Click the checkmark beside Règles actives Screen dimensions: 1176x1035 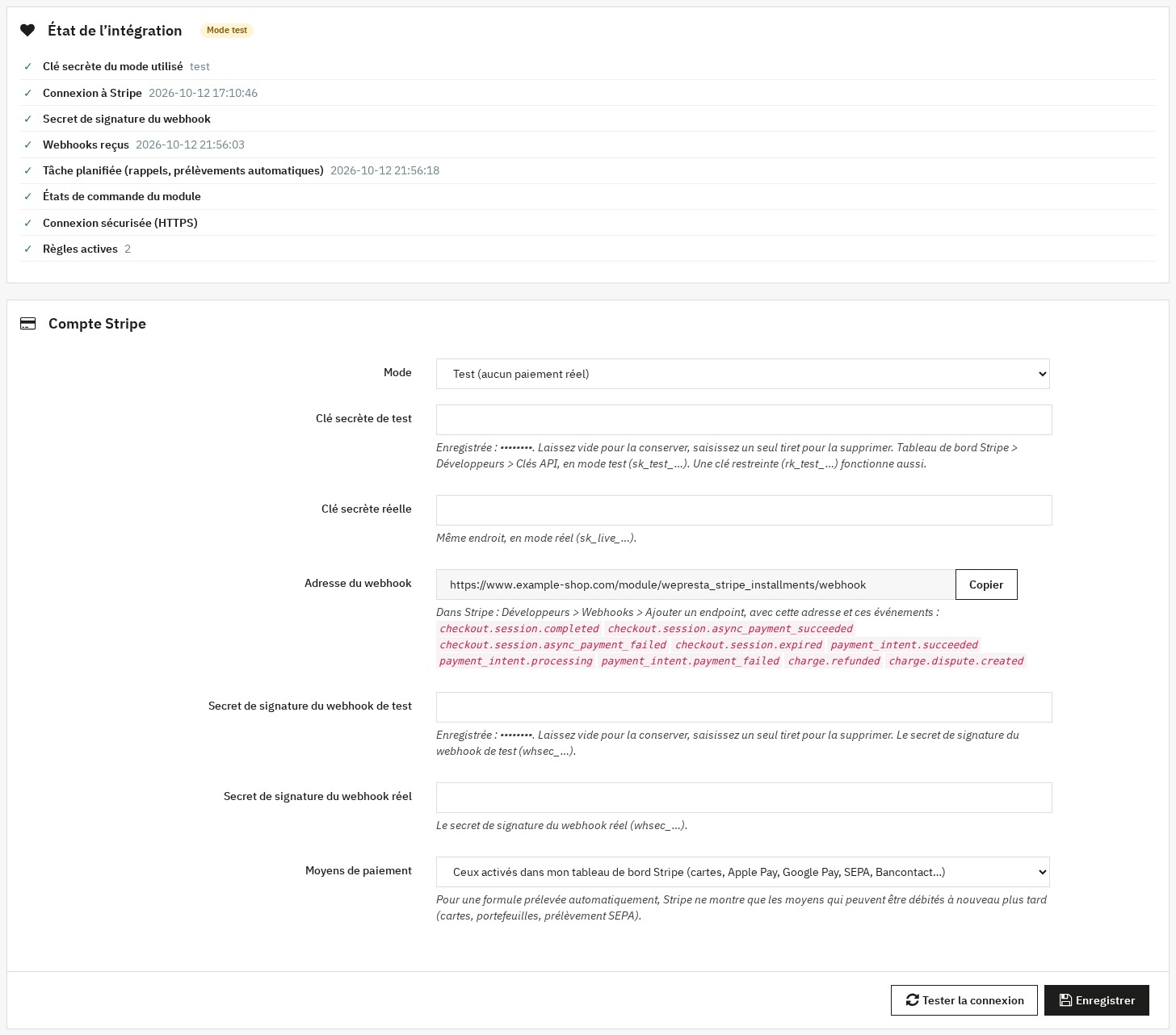click(x=28, y=249)
